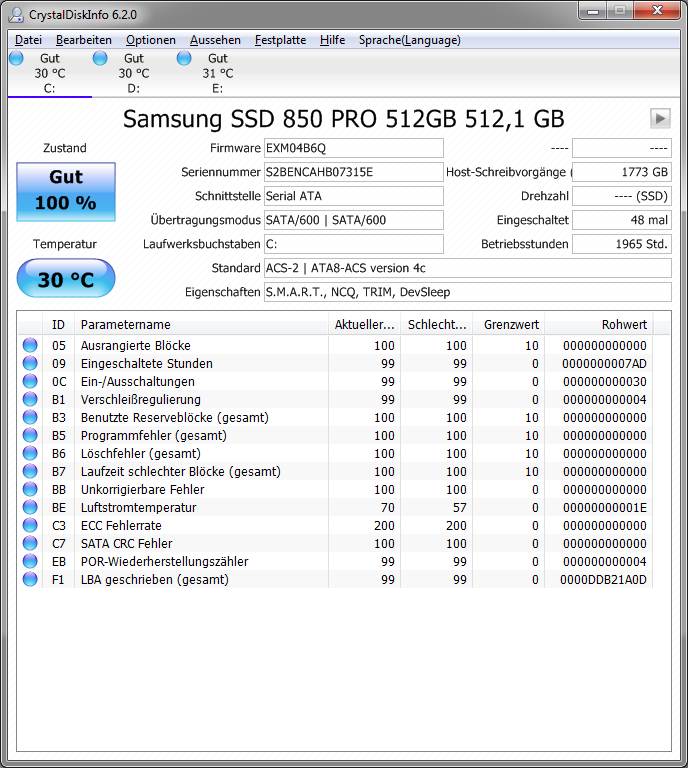Viewport: 688px width, 768px height.
Task: Click status orb of Ausrangierte Blöcke row
Action: (x=30, y=345)
